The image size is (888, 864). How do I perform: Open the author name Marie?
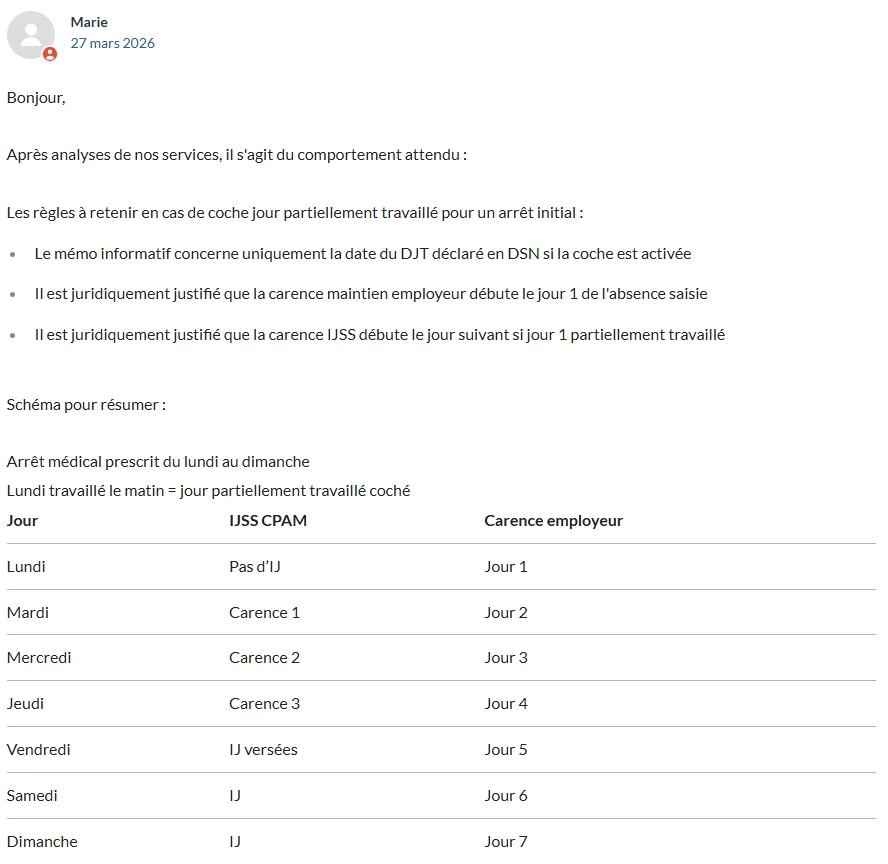click(89, 22)
